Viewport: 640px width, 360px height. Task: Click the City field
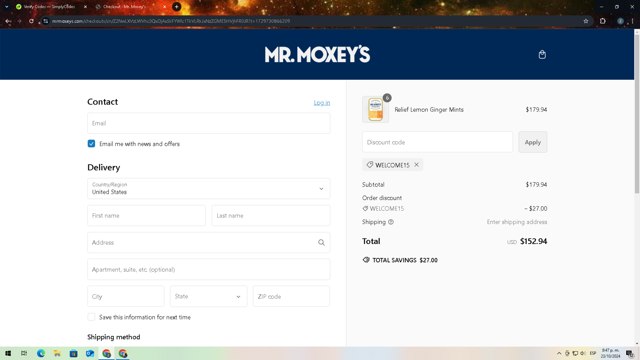pos(126,296)
